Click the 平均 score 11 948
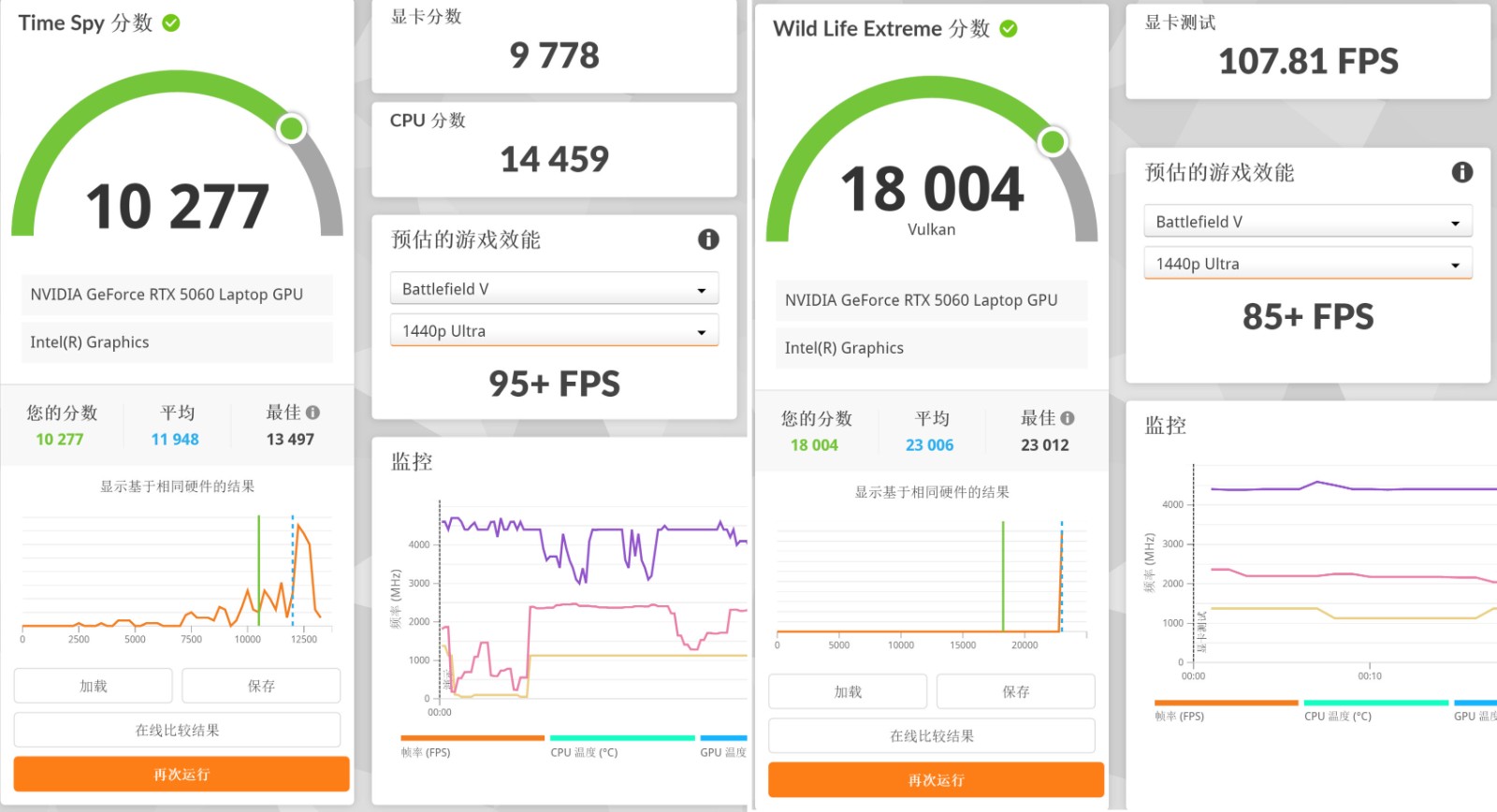This screenshot has width=1497, height=812. click(175, 440)
